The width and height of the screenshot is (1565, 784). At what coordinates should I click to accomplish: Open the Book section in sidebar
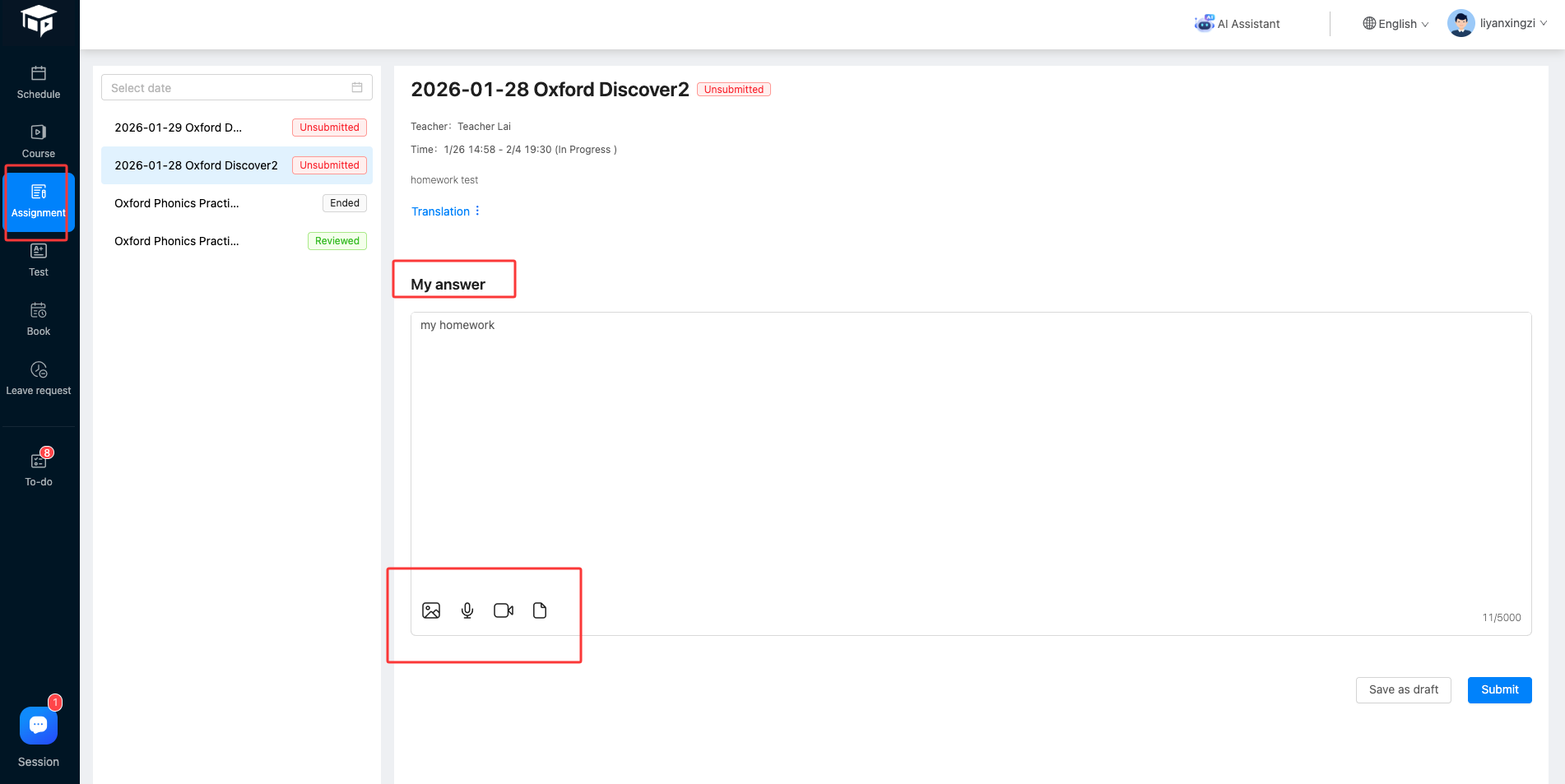(x=39, y=319)
